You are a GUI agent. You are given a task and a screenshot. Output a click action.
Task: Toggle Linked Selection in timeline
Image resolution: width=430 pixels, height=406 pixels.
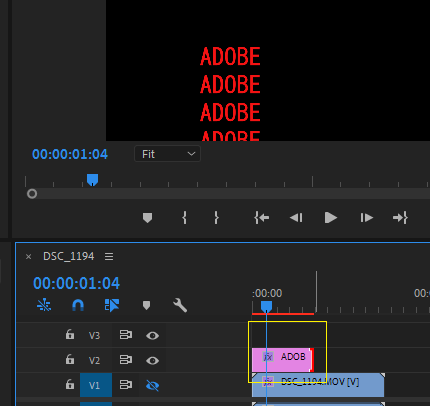point(112,305)
